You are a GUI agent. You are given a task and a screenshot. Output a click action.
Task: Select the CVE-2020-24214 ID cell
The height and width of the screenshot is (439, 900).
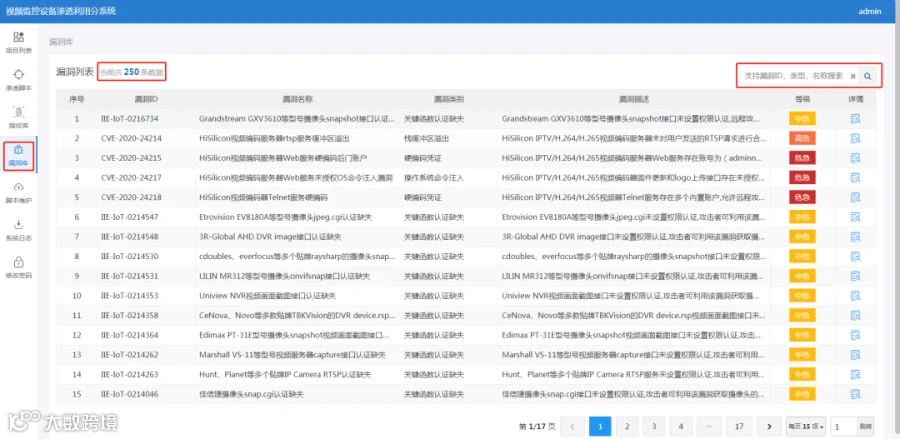pos(131,138)
